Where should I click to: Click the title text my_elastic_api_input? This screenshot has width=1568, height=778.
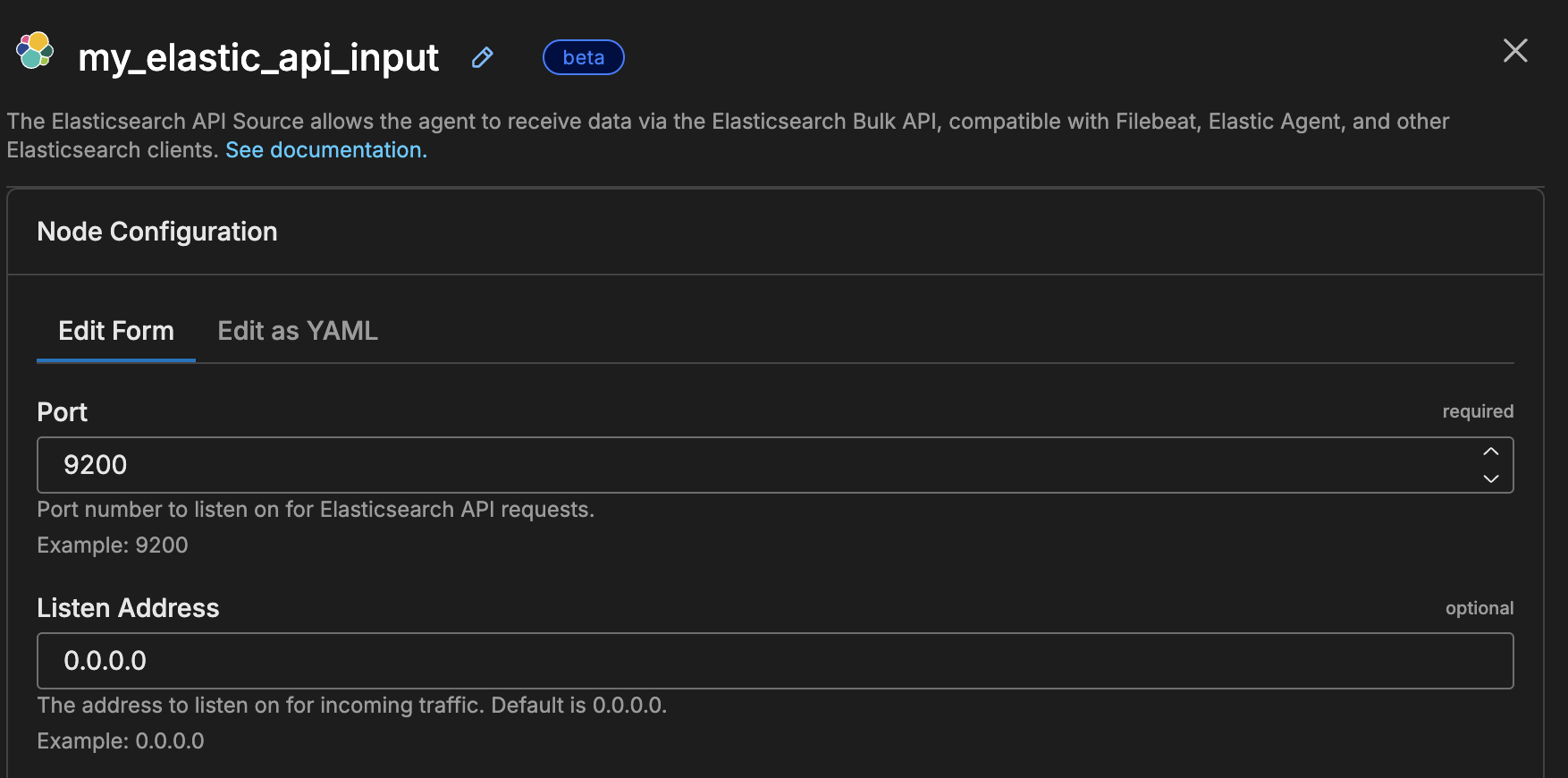pyautogui.click(x=258, y=56)
